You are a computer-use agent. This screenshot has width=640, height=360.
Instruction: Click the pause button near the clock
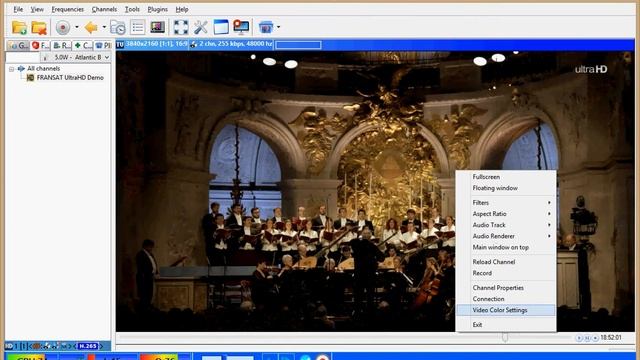click(587, 338)
